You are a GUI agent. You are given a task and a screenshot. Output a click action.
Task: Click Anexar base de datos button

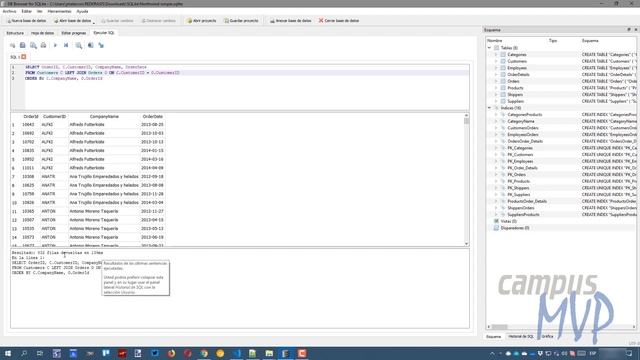point(291,20)
